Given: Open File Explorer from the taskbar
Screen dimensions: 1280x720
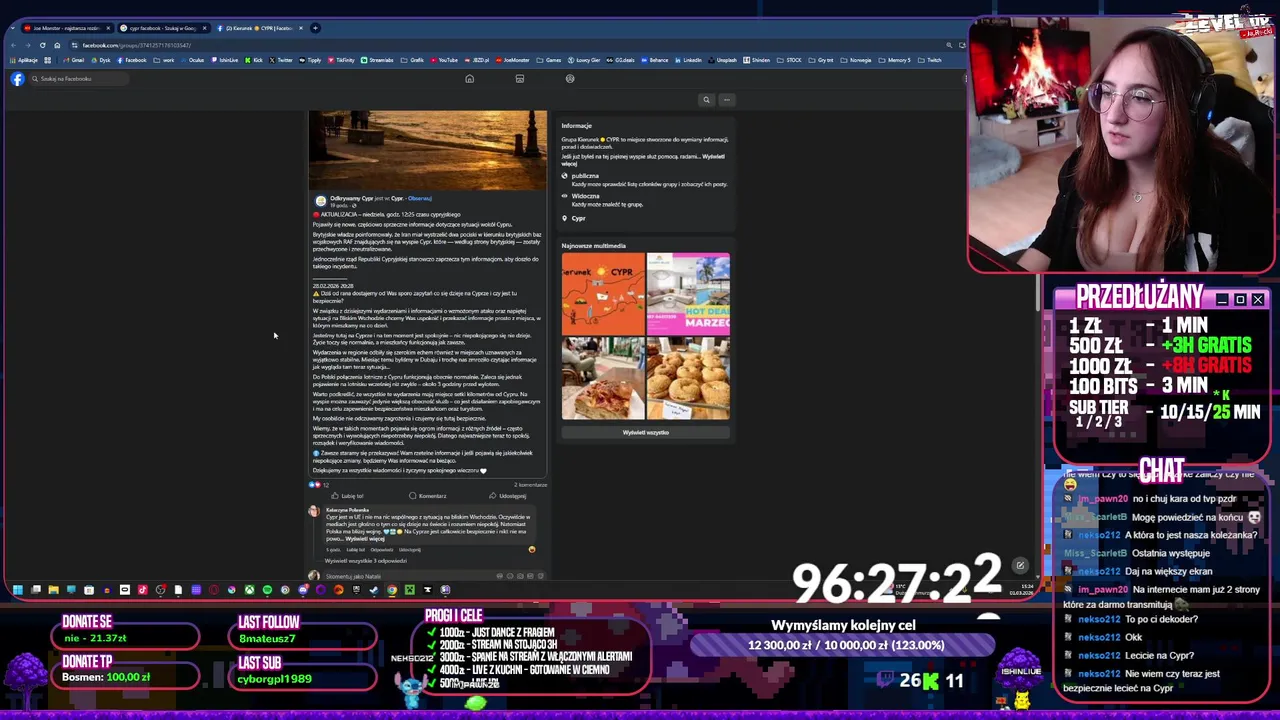Looking at the screenshot, I should pos(53,590).
